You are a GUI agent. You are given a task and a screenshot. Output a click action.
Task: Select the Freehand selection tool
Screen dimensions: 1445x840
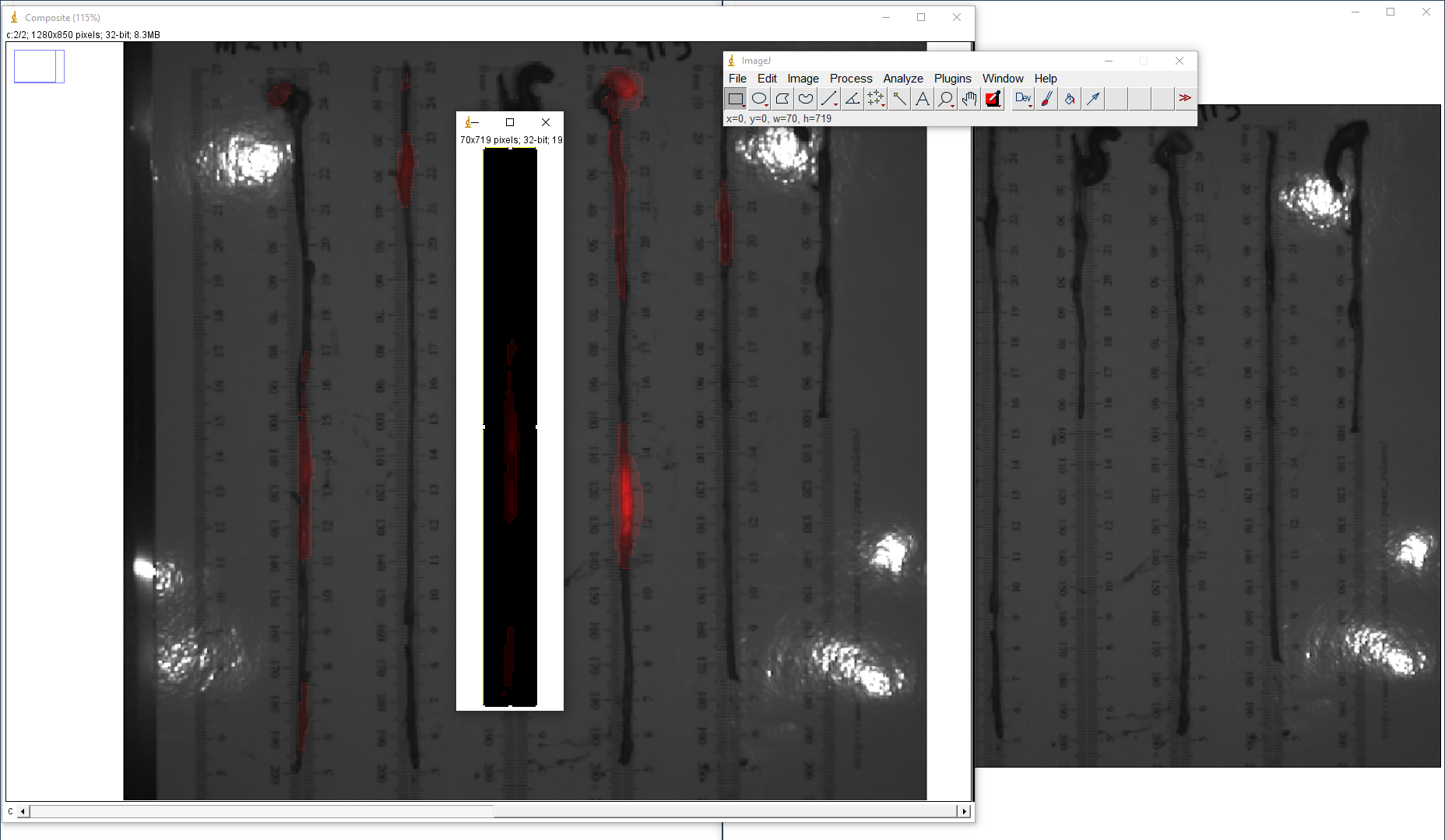pyautogui.click(x=806, y=99)
